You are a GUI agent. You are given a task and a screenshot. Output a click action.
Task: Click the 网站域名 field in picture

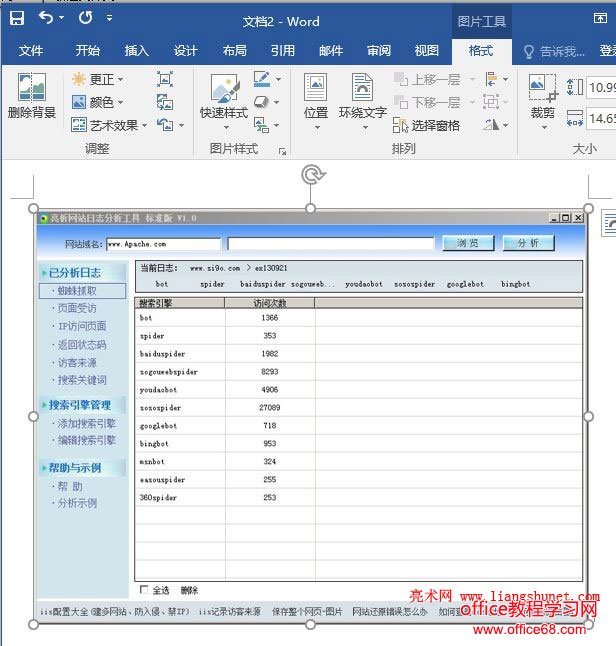[163, 244]
